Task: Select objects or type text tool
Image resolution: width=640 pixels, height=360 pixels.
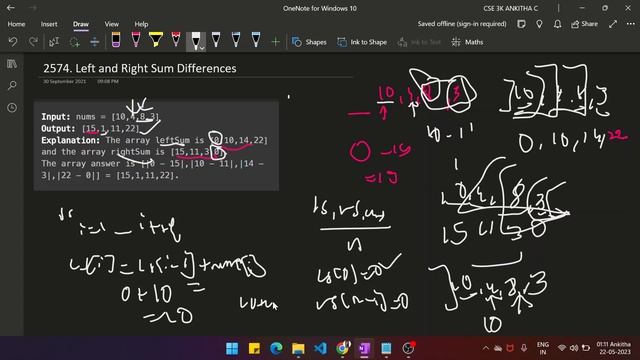Action: click(x=54, y=42)
